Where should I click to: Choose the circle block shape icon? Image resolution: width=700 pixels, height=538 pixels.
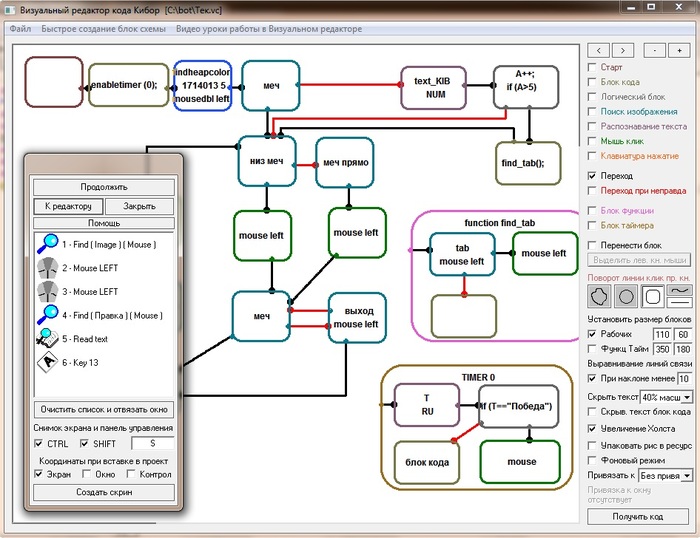626,296
